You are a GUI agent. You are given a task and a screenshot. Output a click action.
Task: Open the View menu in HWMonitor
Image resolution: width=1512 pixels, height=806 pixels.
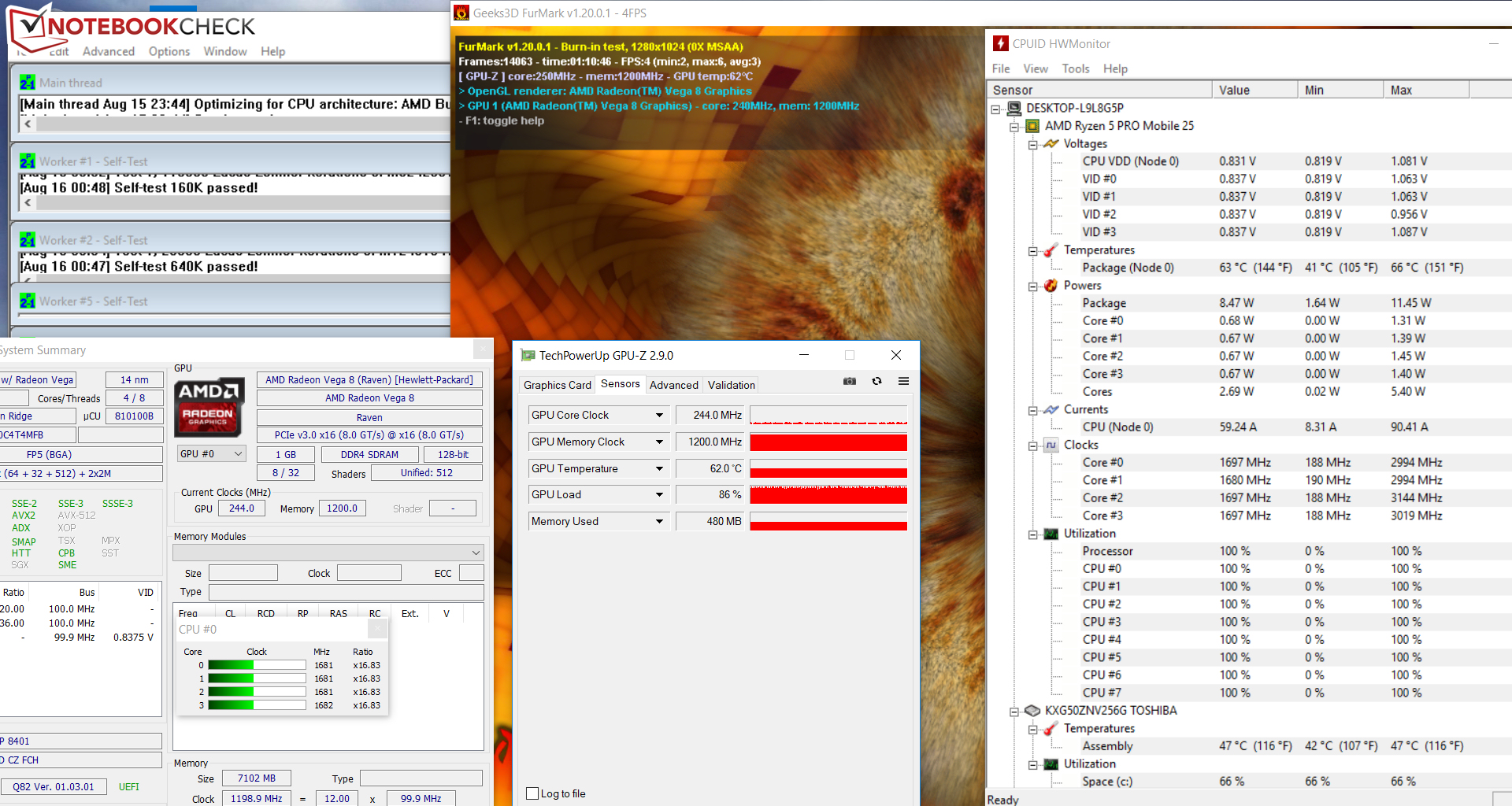tap(1036, 68)
